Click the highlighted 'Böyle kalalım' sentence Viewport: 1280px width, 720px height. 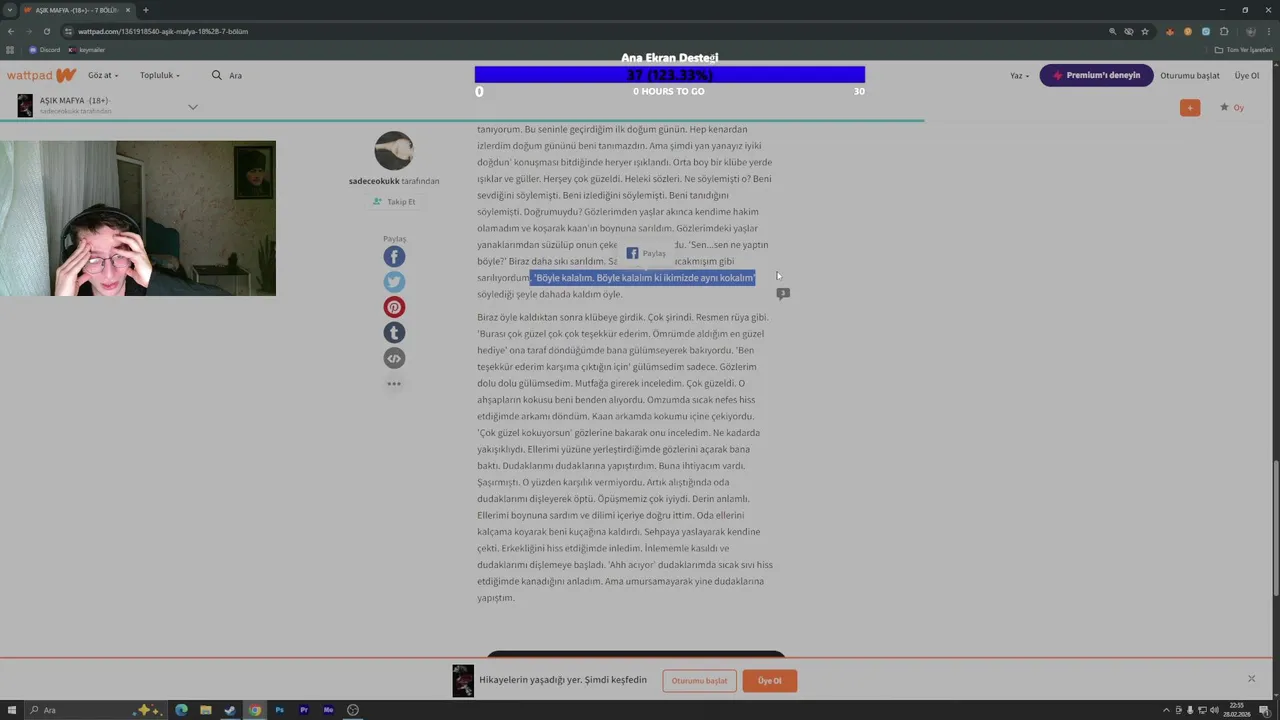pyautogui.click(x=642, y=278)
